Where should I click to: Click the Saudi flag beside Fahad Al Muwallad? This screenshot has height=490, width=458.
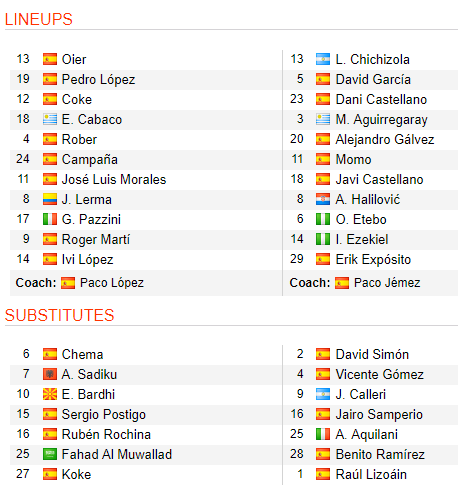click(50, 454)
